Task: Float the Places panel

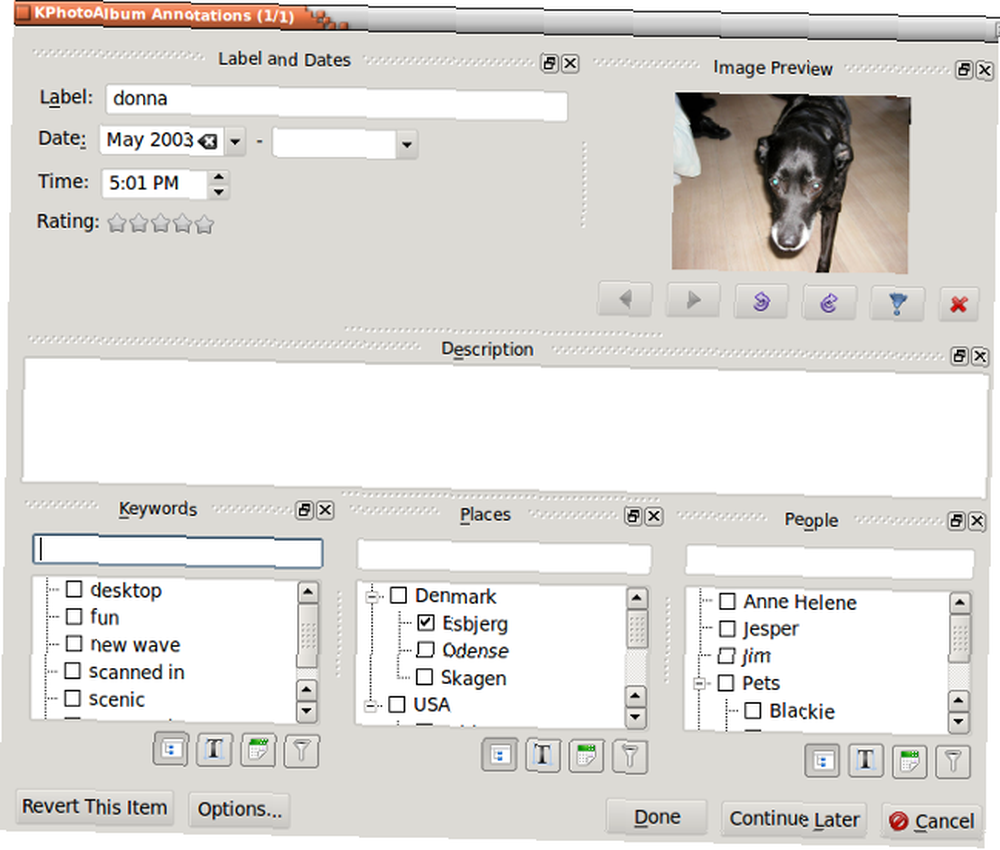Action: [x=633, y=516]
